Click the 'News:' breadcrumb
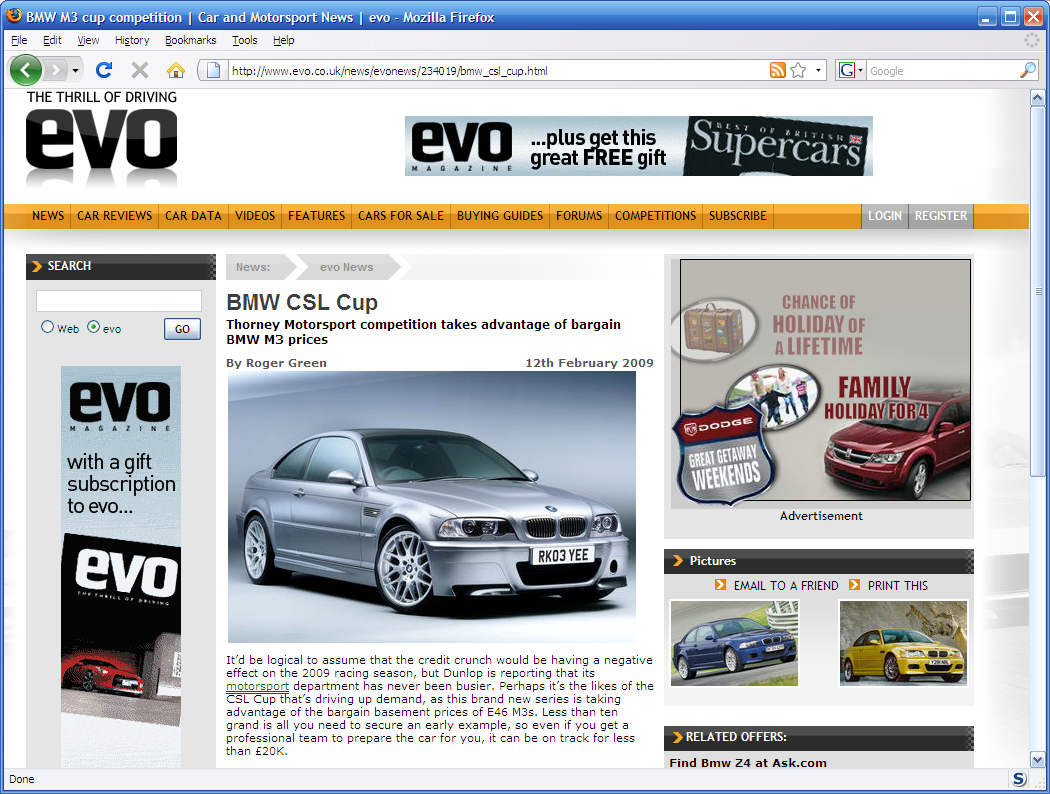 click(253, 267)
